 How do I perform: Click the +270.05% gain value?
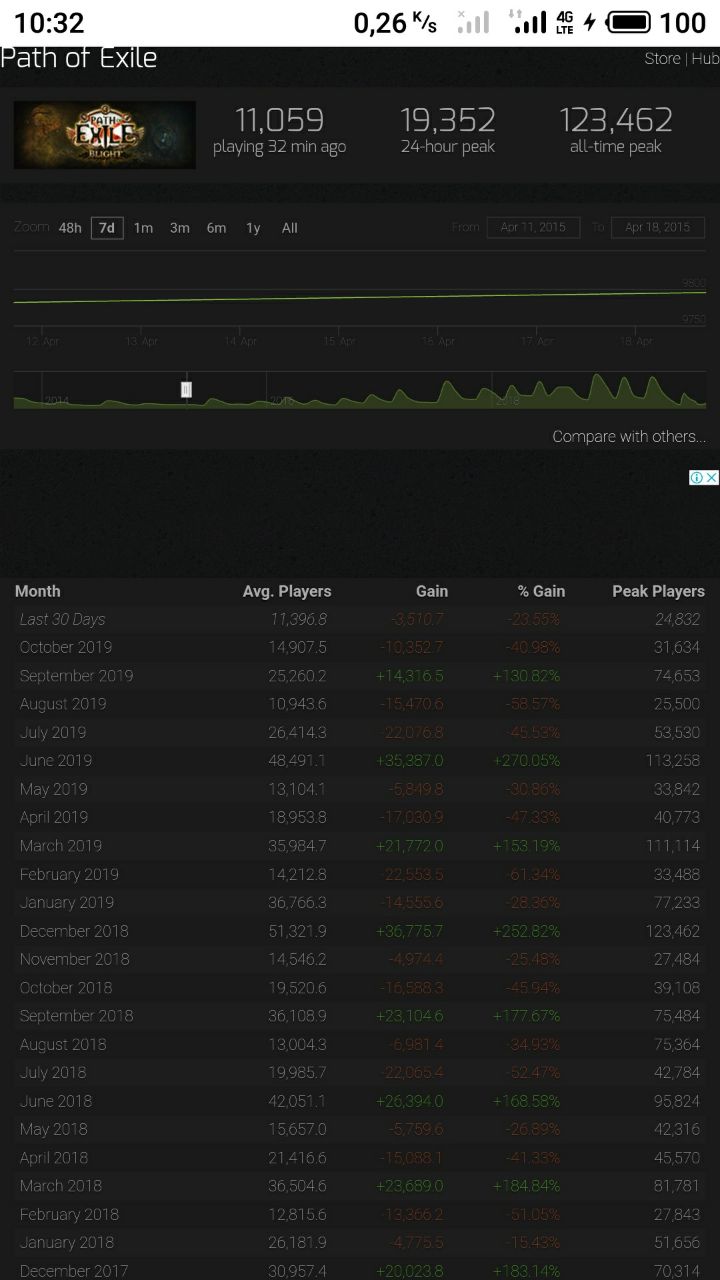click(526, 761)
